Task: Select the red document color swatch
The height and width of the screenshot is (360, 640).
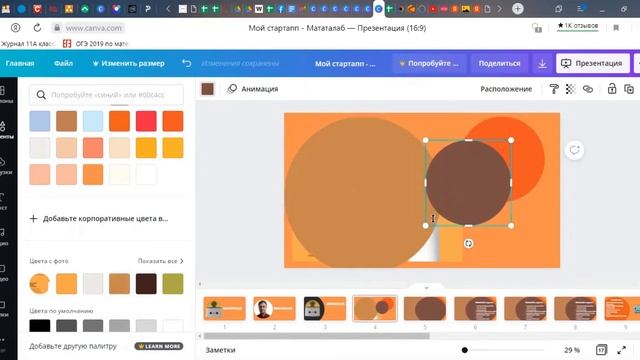Action: point(146,121)
